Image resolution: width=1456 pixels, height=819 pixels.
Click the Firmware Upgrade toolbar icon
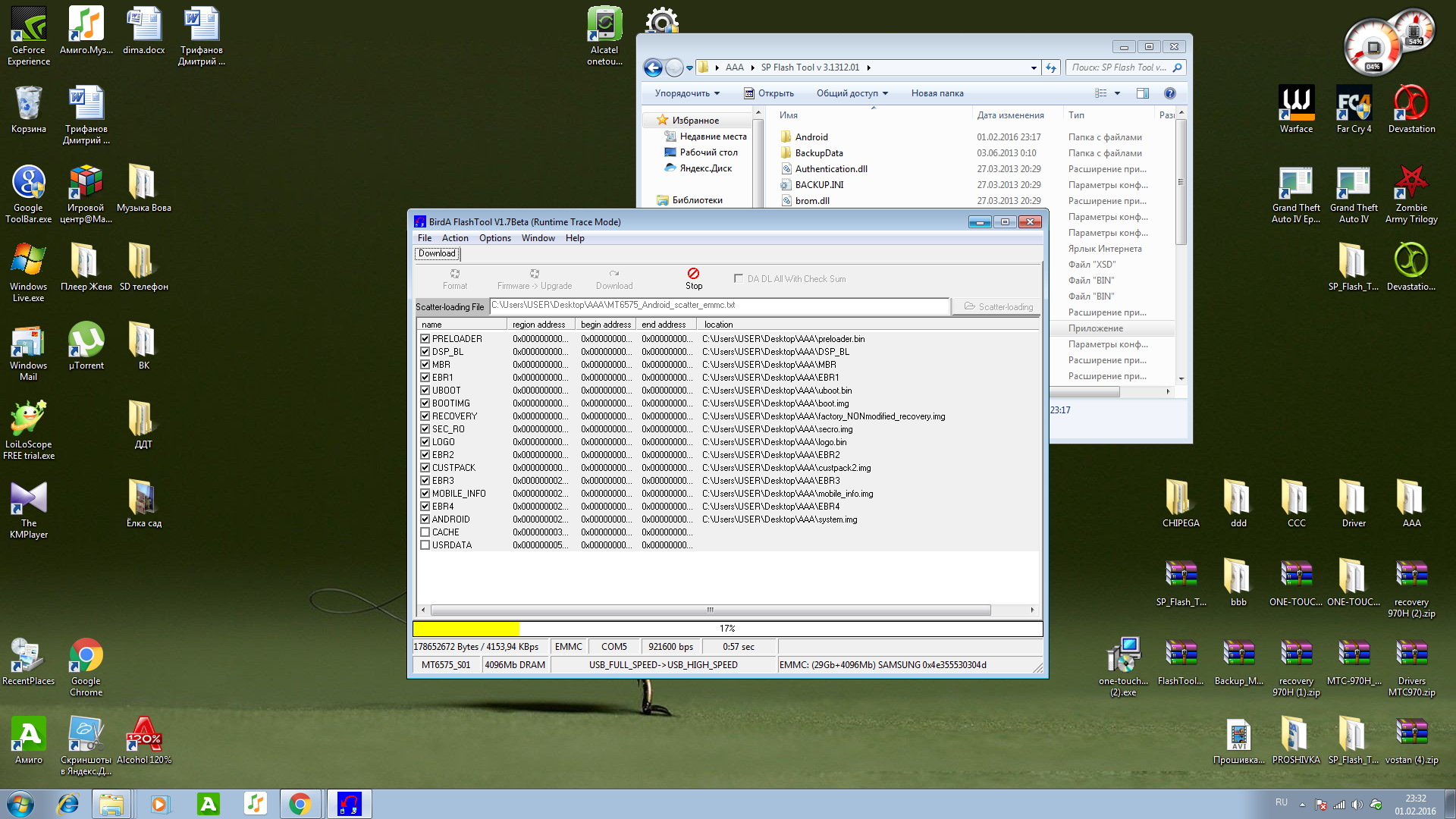click(535, 274)
